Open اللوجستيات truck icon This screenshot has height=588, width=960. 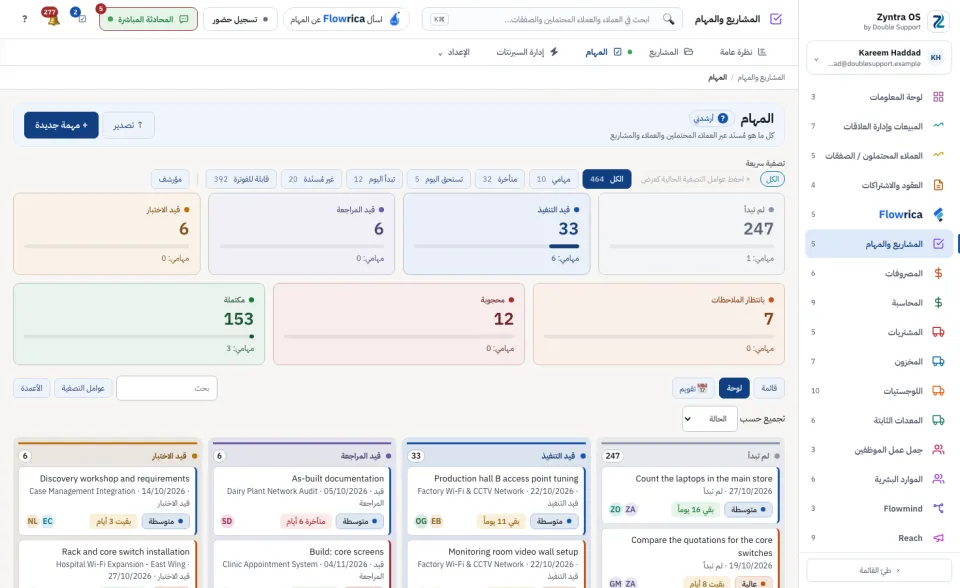[938, 391]
